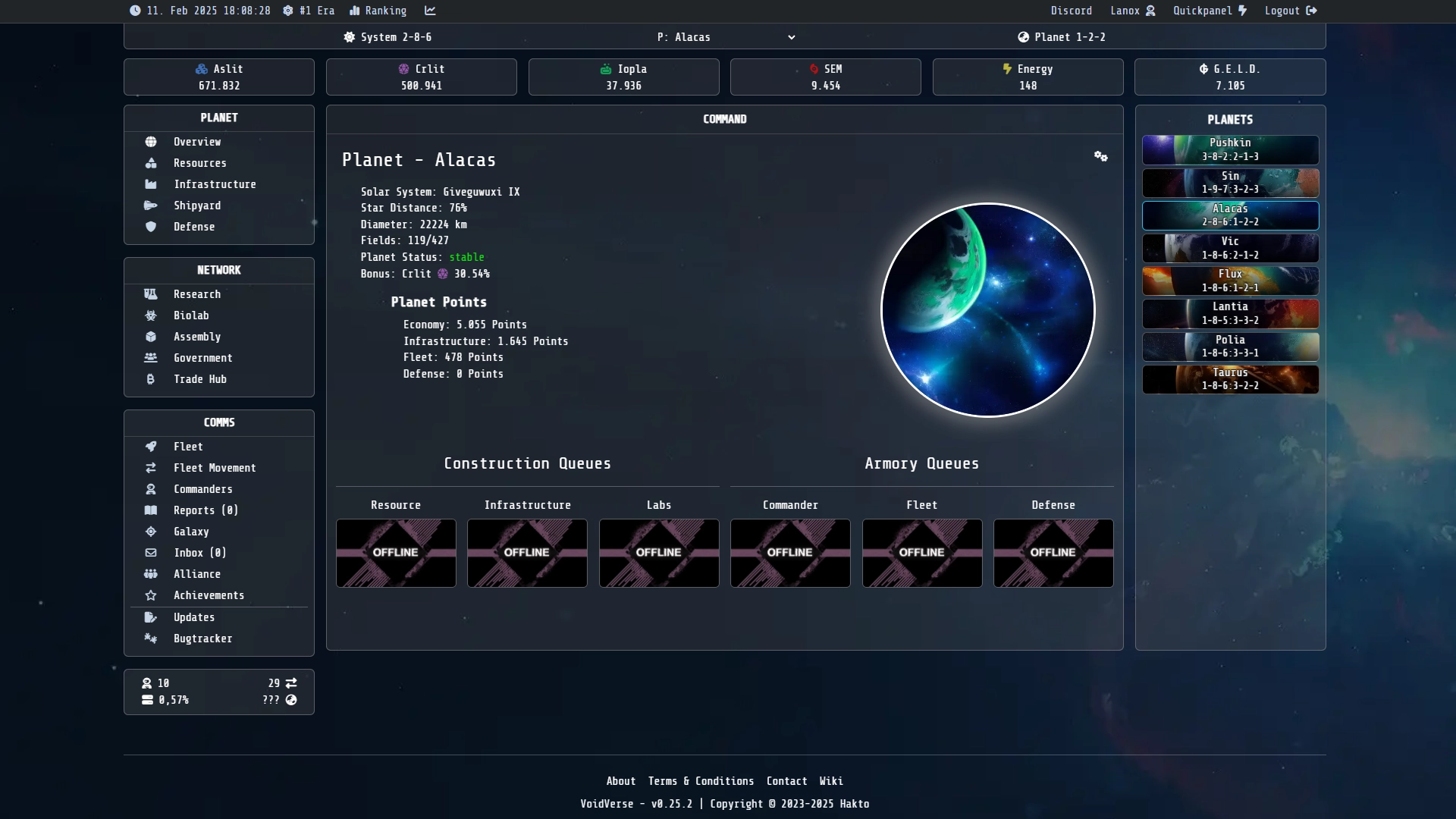Click the Achievements star icon
This screenshot has width=1456, height=819.
[x=151, y=595]
